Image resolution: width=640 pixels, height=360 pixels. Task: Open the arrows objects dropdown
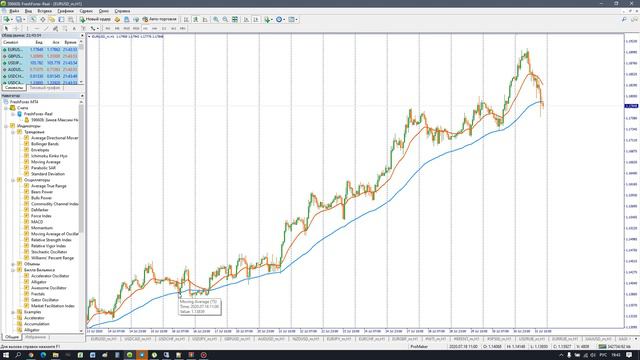tap(94, 28)
